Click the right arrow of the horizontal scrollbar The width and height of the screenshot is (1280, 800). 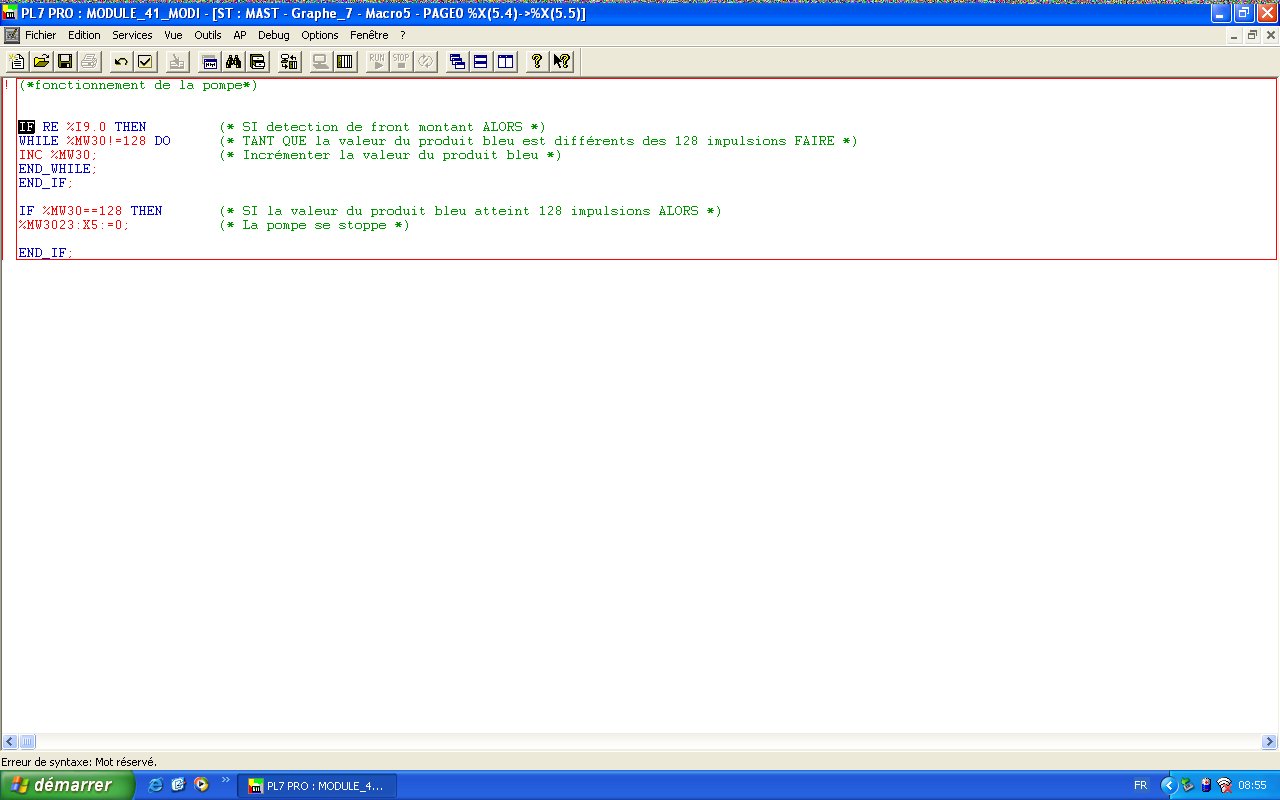coord(1270,742)
